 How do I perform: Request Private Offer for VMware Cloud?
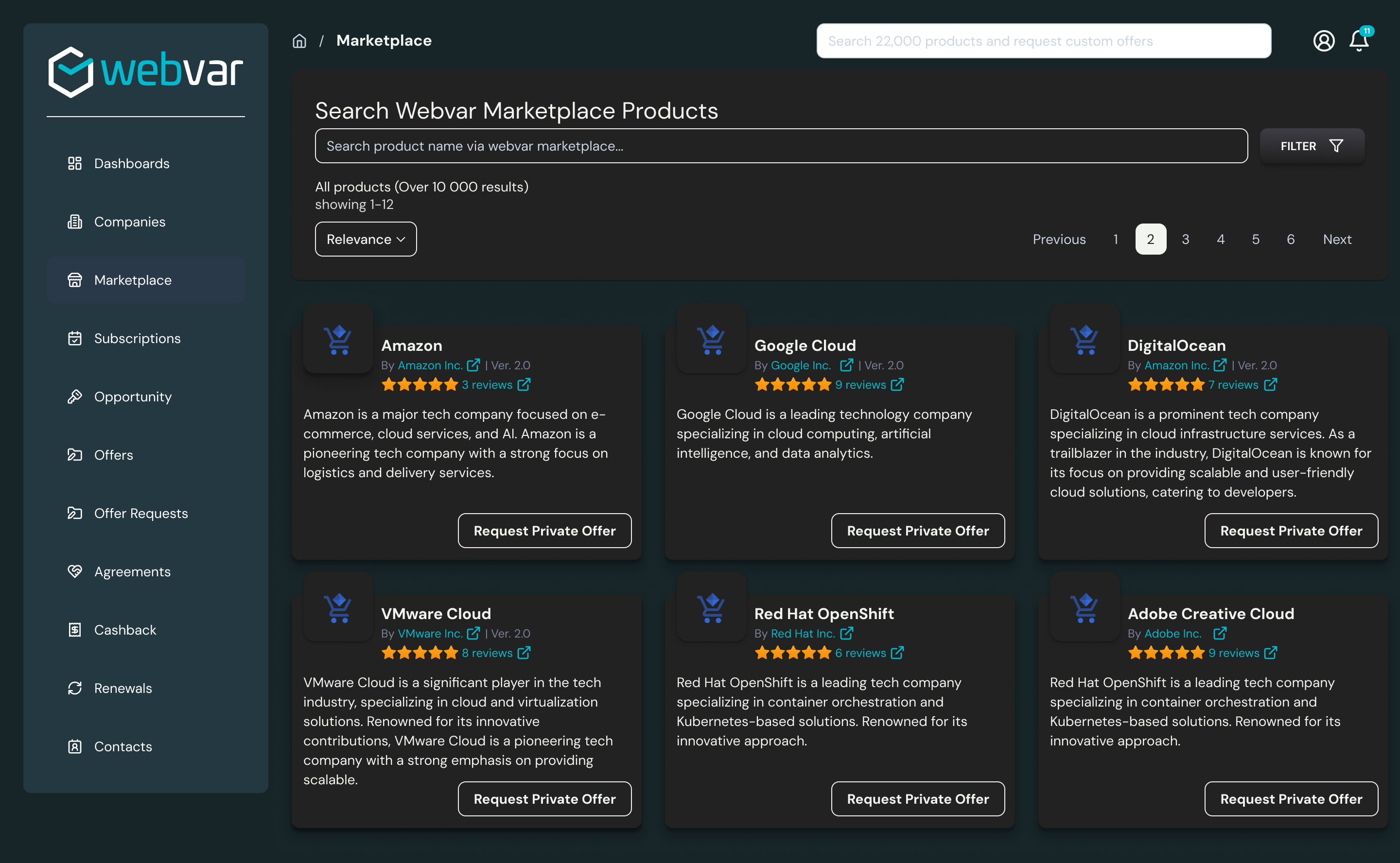(544, 799)
